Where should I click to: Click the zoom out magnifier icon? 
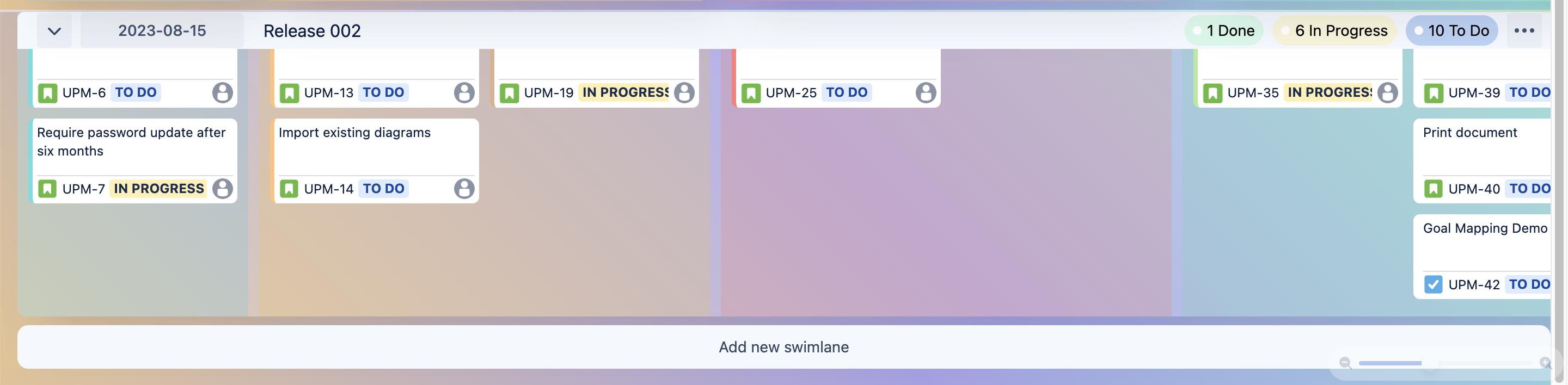[1345, 363]
